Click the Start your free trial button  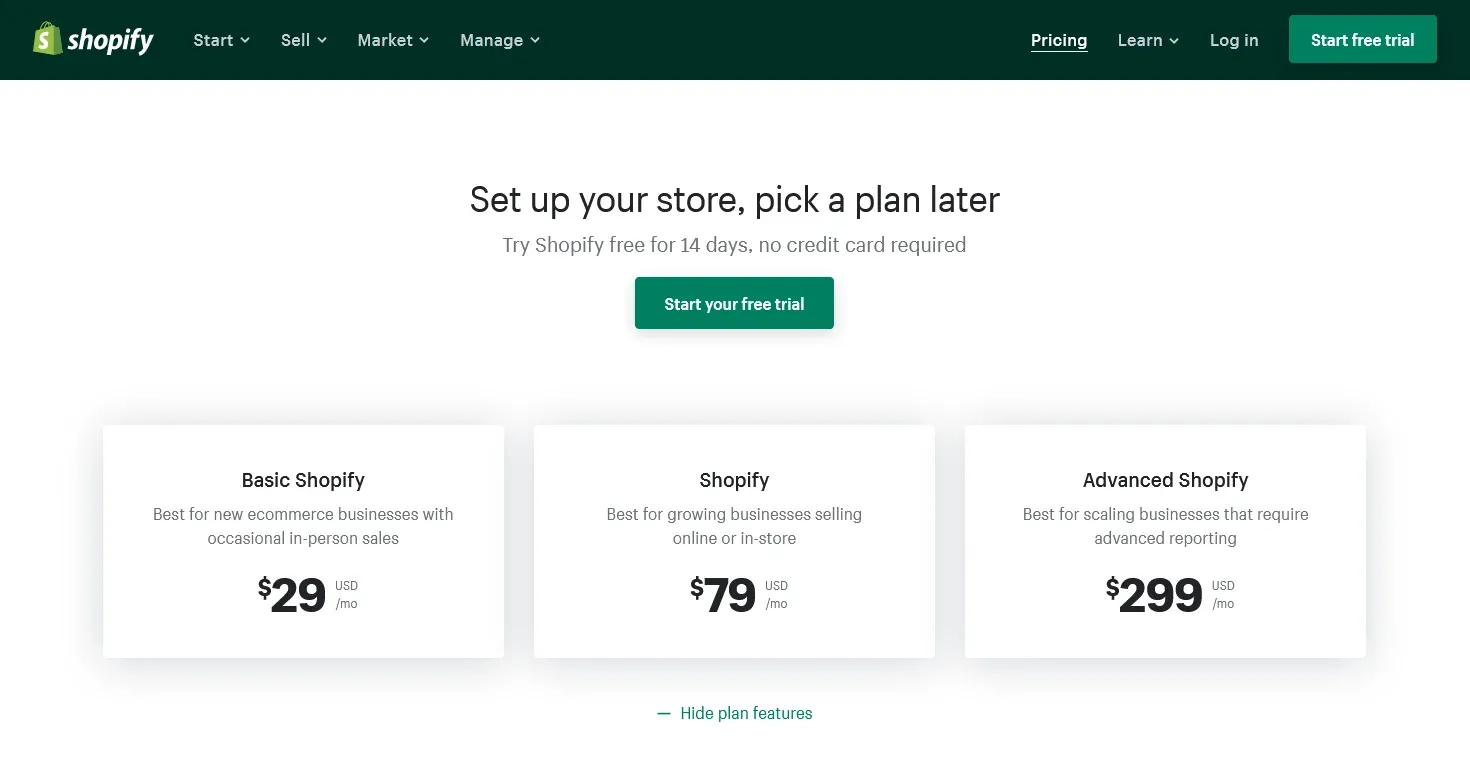coord(734,304)
